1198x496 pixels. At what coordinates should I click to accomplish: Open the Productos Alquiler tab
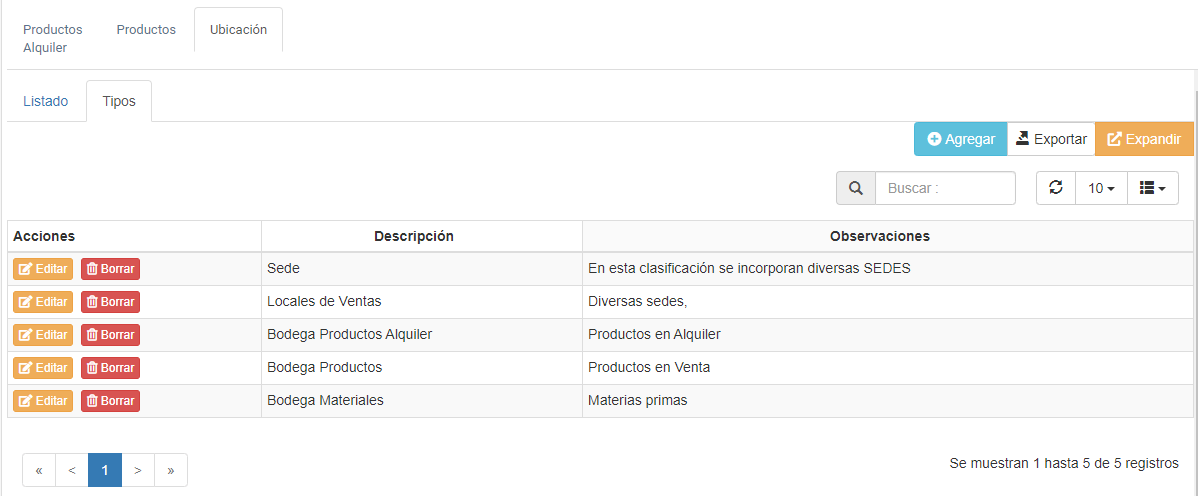point(52,38)
